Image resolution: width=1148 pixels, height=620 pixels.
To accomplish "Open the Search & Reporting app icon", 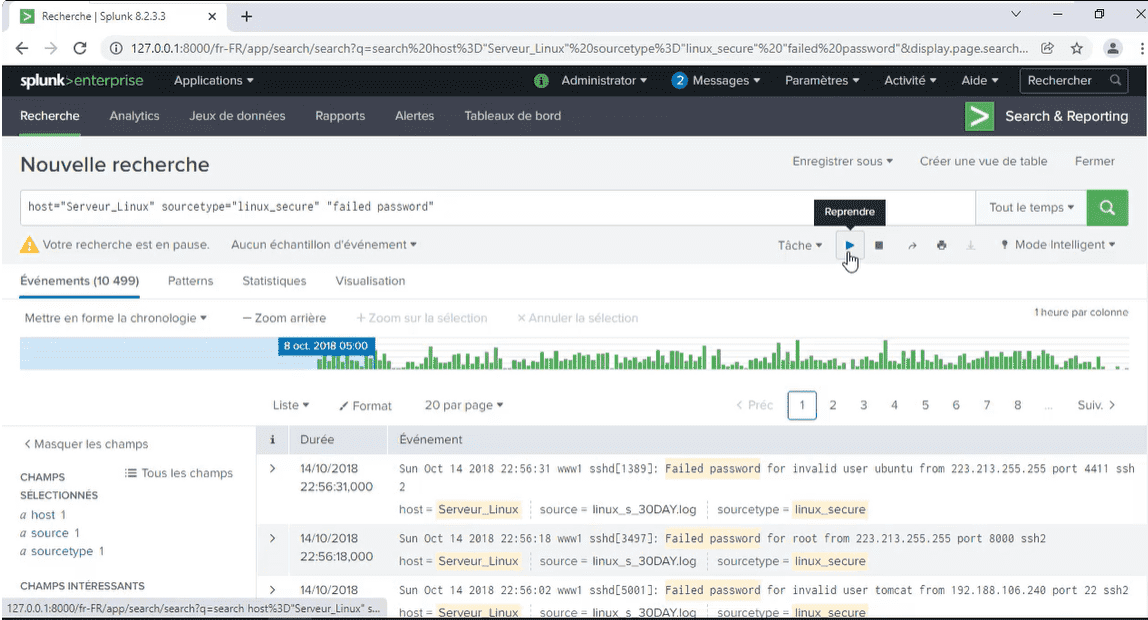I will point(979,116).
